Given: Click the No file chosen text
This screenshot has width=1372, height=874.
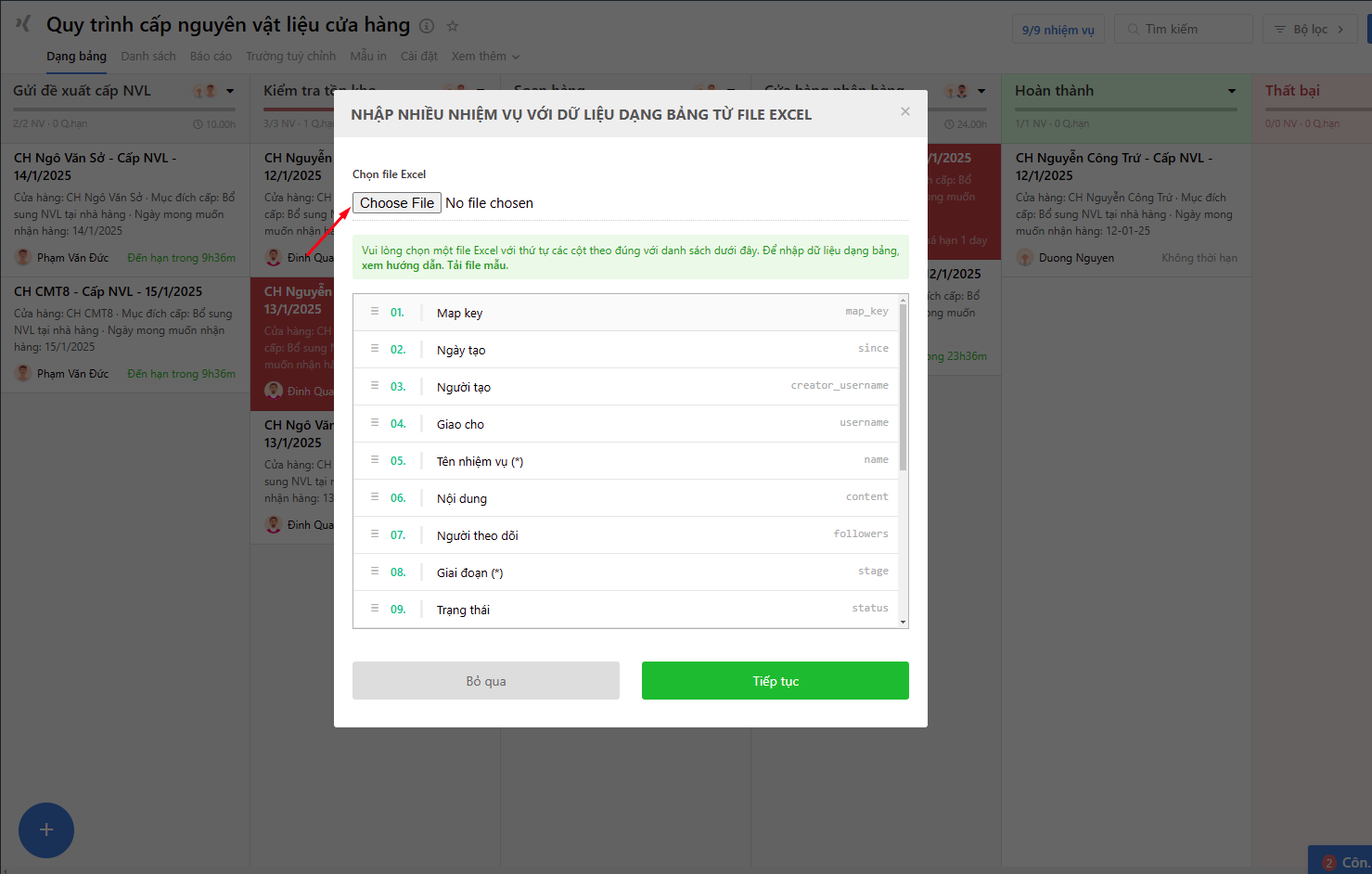Looking at the screenshot, I should [489, 203].
